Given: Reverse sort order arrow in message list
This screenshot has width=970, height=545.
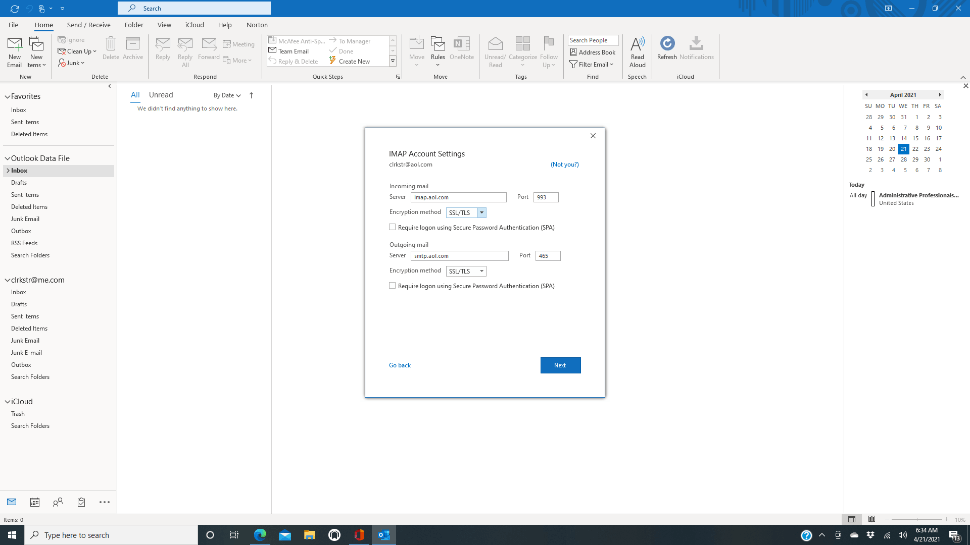Looking at the screenshot, I should tap(251, 95).
